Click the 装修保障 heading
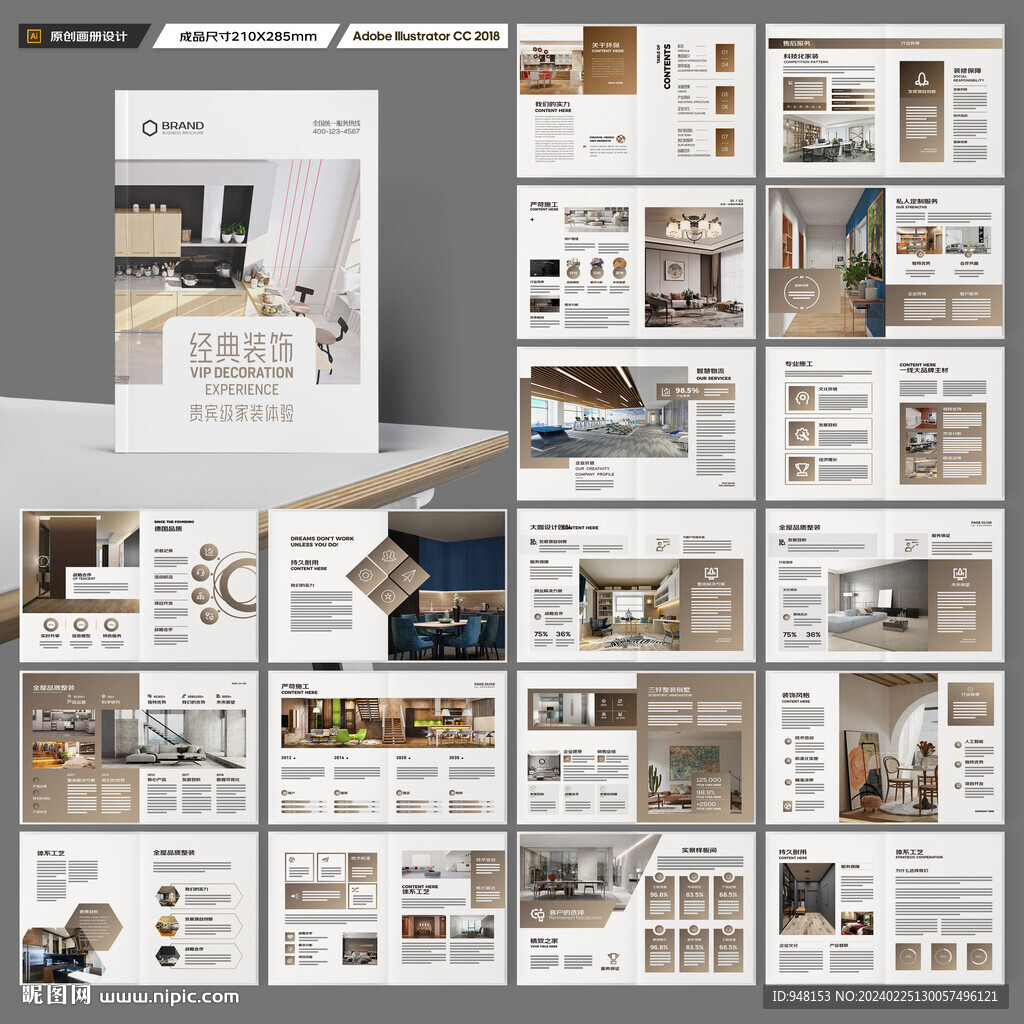Image resolution: width=1024 pixels, height=1024 pixels. (967, 71)
